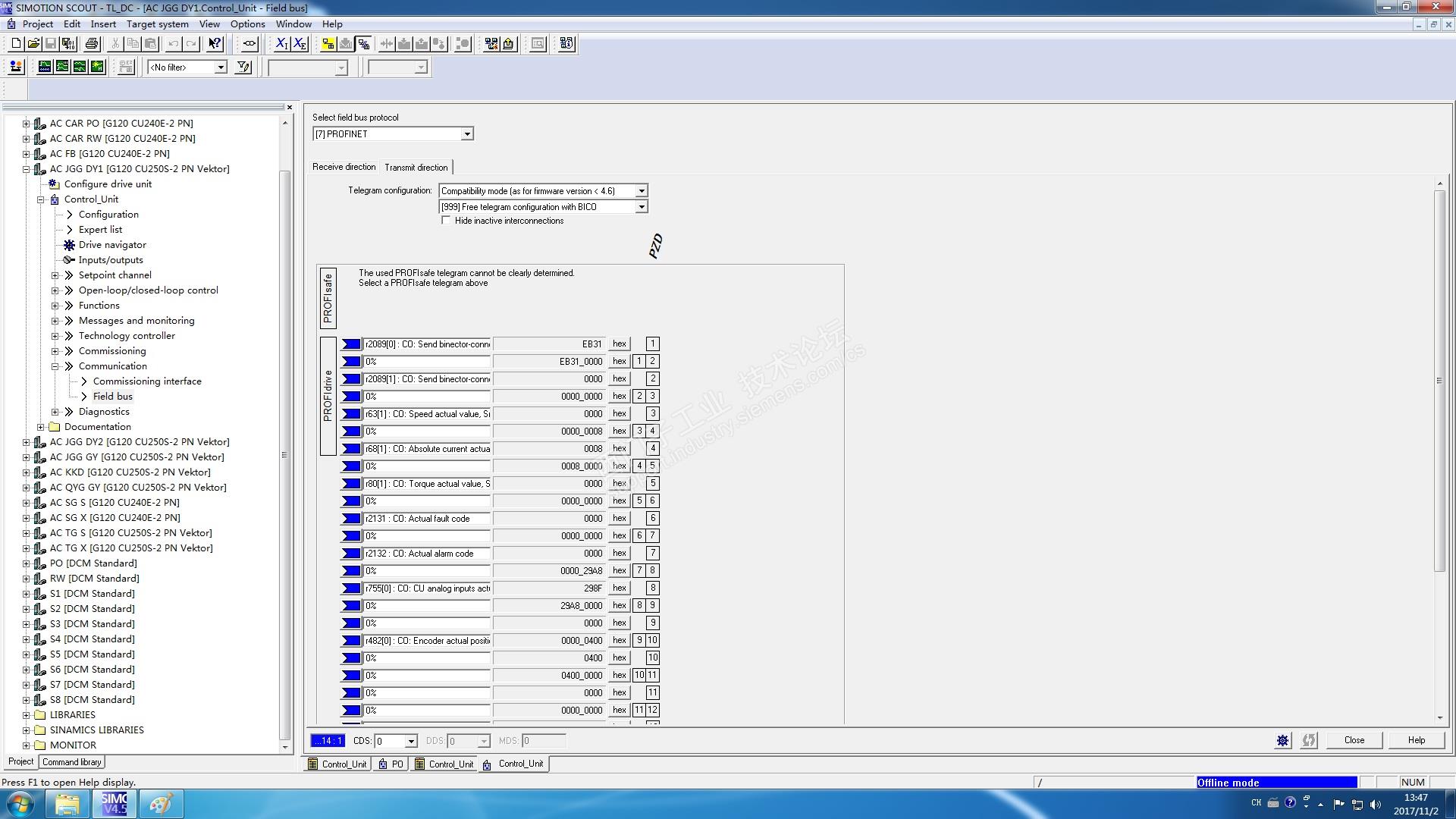
Task: Collapse the Communication tree node
Action: point(55,366)
